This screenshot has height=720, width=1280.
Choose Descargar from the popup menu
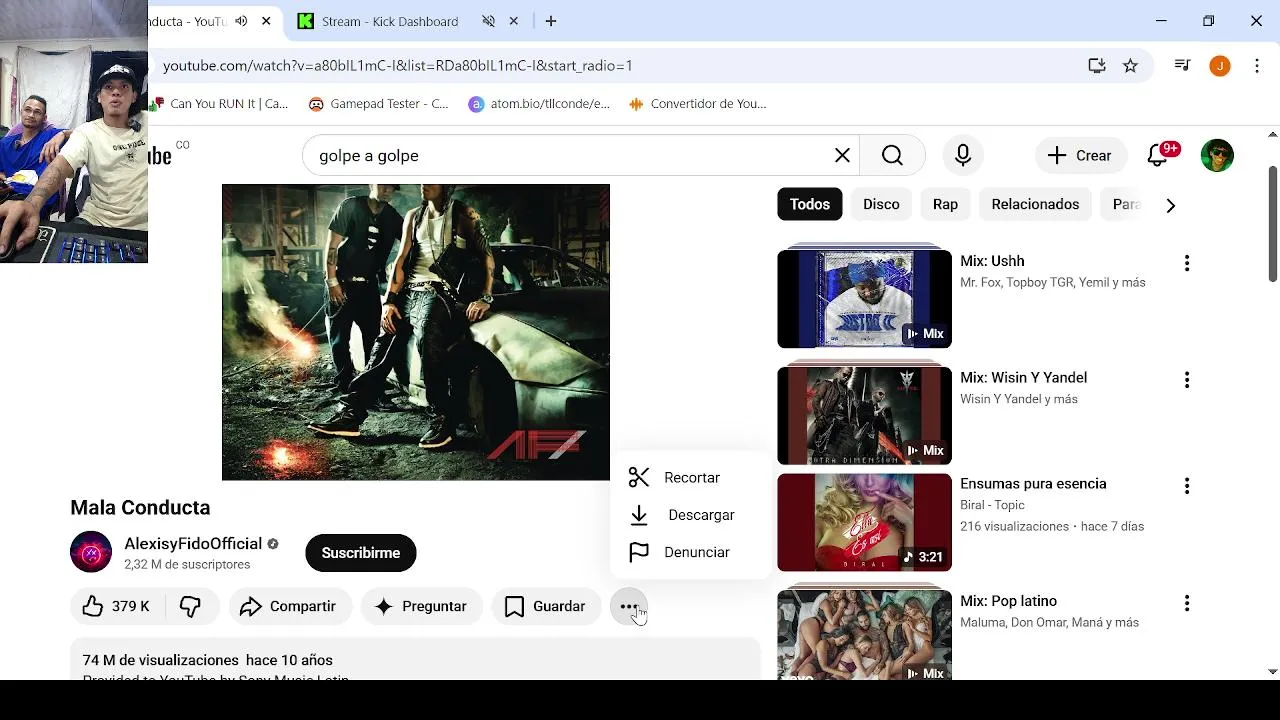point(690,515)
